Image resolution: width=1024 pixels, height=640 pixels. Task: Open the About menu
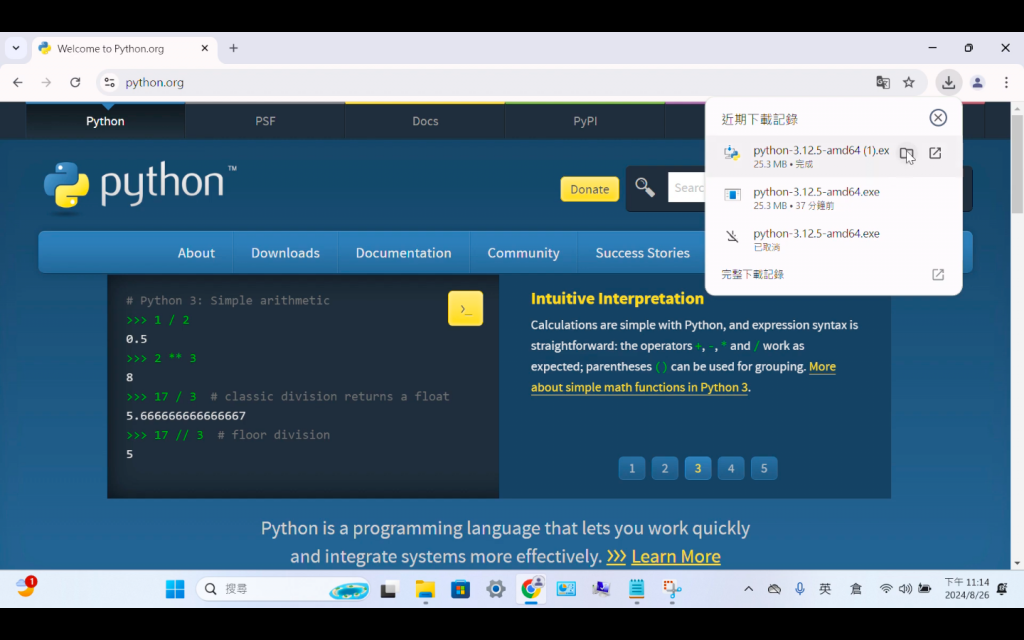(x=196, y=253)
